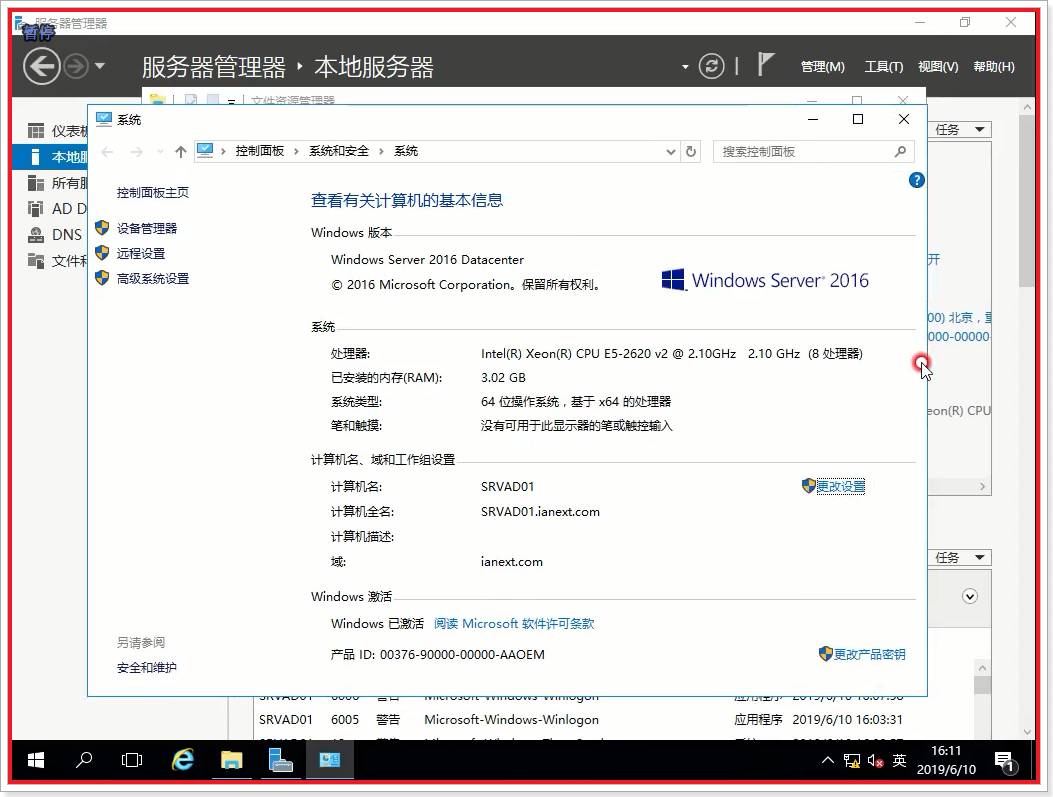Go back in Server Manager navigation
1053x797 pixels.
[x=42, y=66]
